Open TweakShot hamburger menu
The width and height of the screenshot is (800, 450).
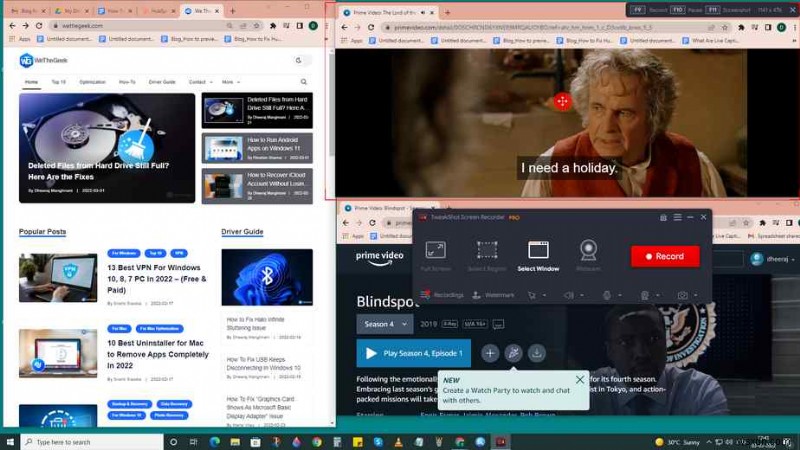click(x=677, y=217)
